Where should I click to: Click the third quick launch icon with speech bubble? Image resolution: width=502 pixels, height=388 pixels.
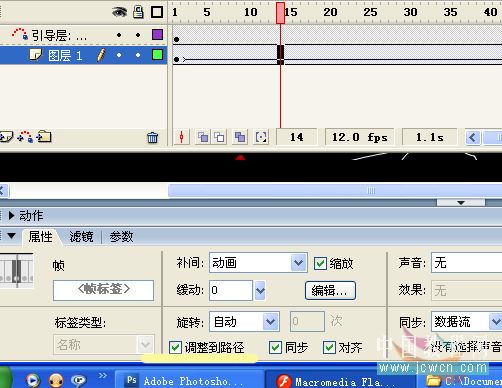[x=79, y=380]
